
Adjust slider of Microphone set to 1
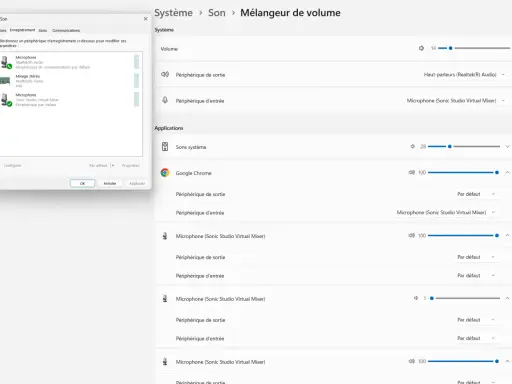pyautogui.click(x=464, y=298)
